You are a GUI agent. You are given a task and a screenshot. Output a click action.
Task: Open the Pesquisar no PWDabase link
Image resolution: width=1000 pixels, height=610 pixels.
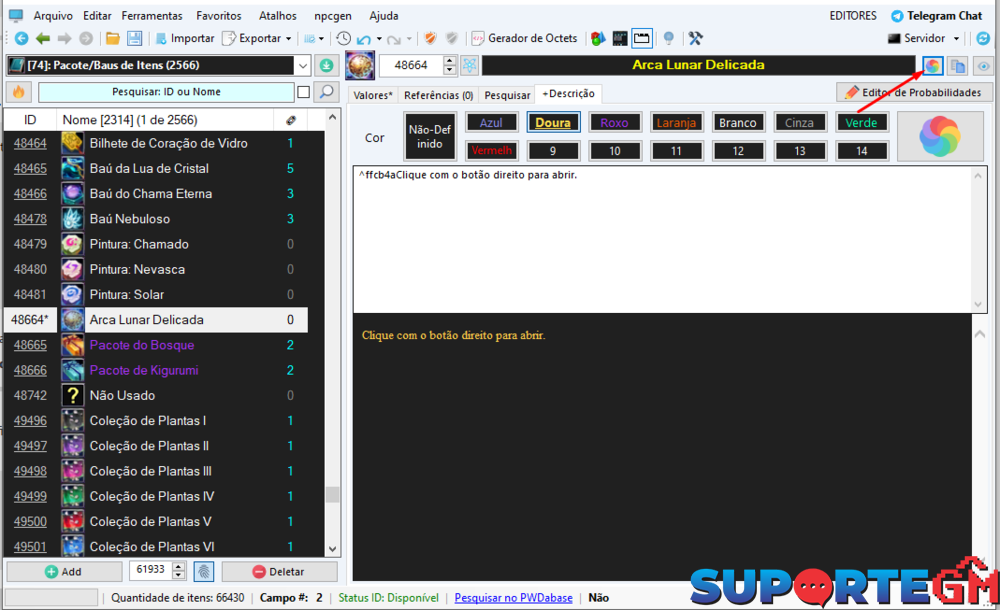[513, 598]
